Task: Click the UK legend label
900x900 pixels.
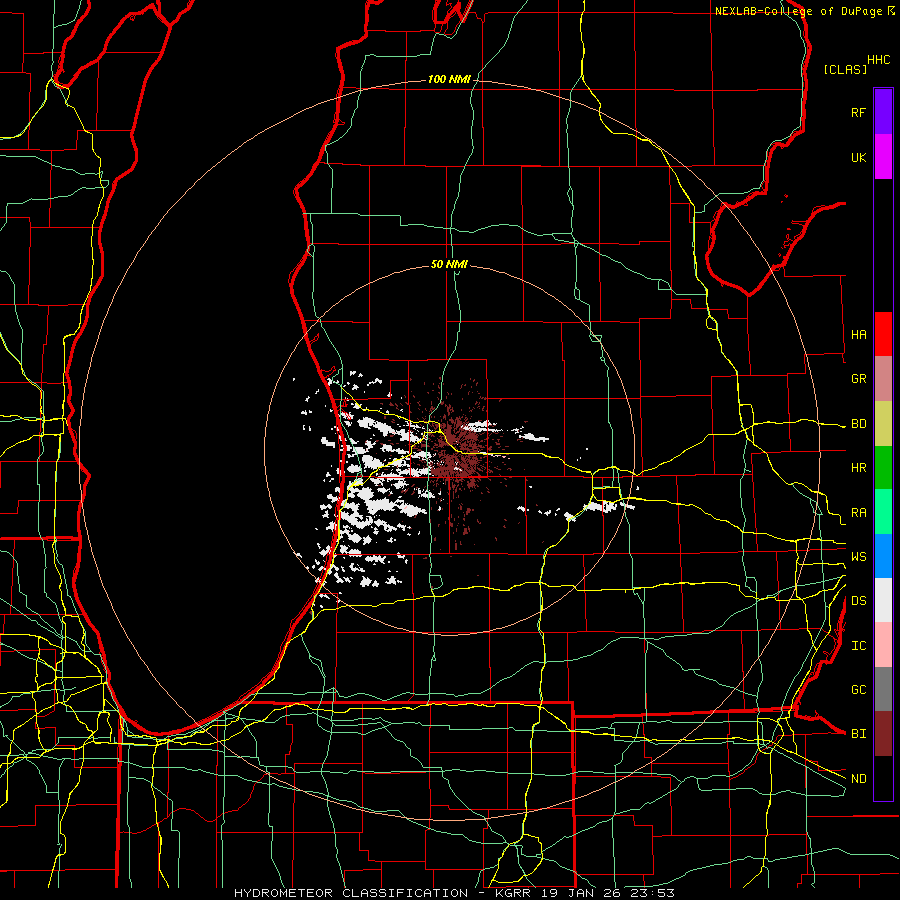Action: click(859, 157)
